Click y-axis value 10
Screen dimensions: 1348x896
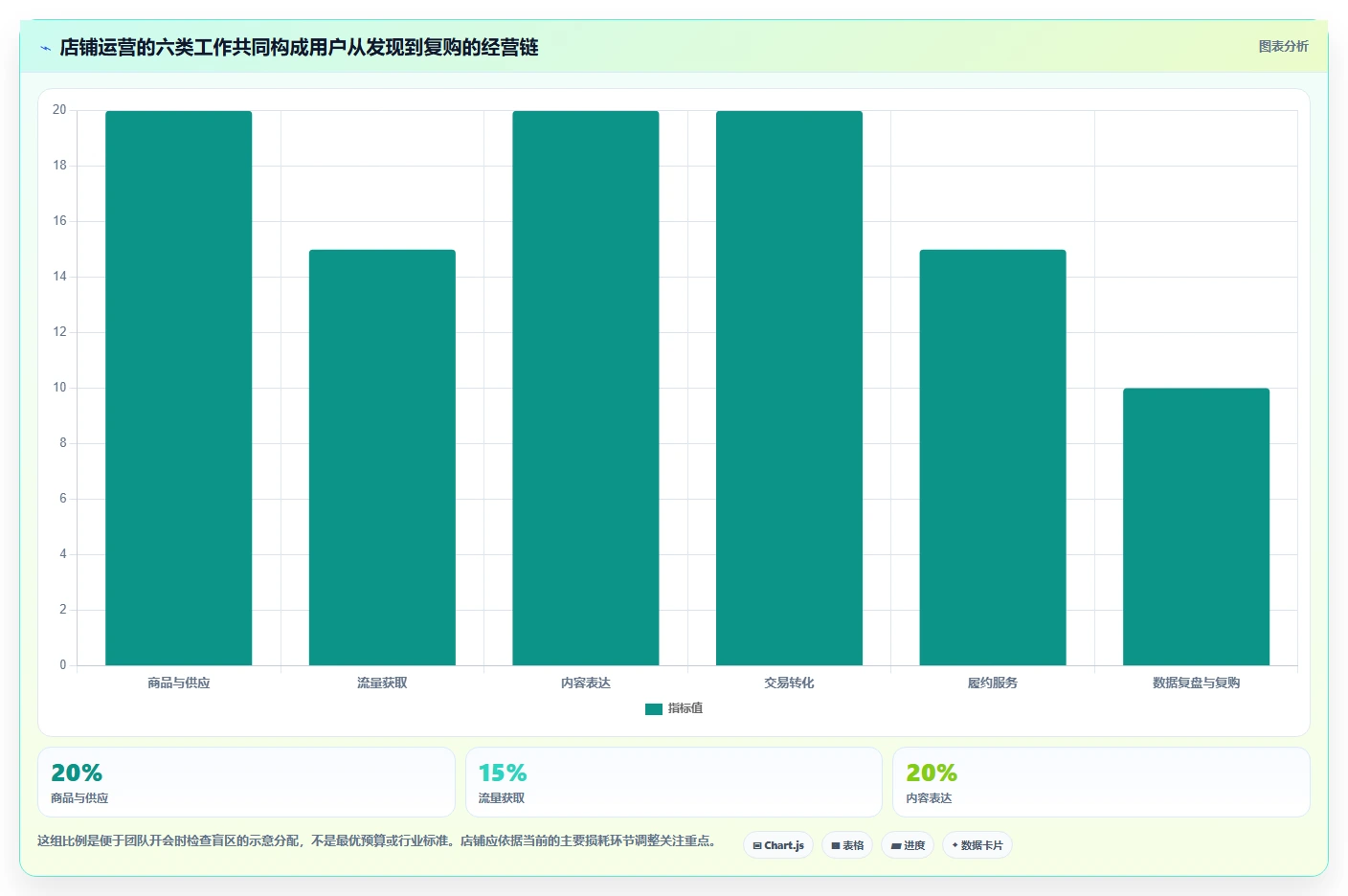[59, 388]
